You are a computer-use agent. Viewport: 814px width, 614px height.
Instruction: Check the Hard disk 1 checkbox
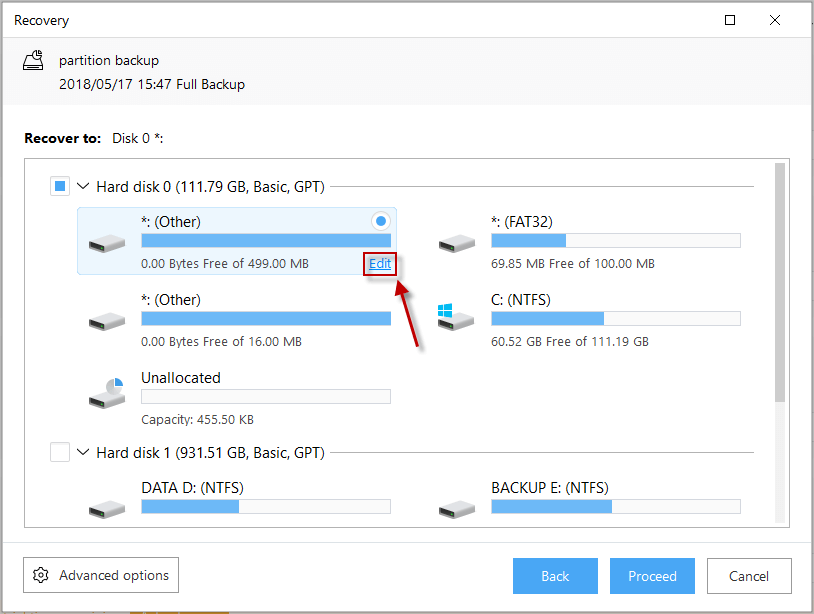tap(60, 452)
